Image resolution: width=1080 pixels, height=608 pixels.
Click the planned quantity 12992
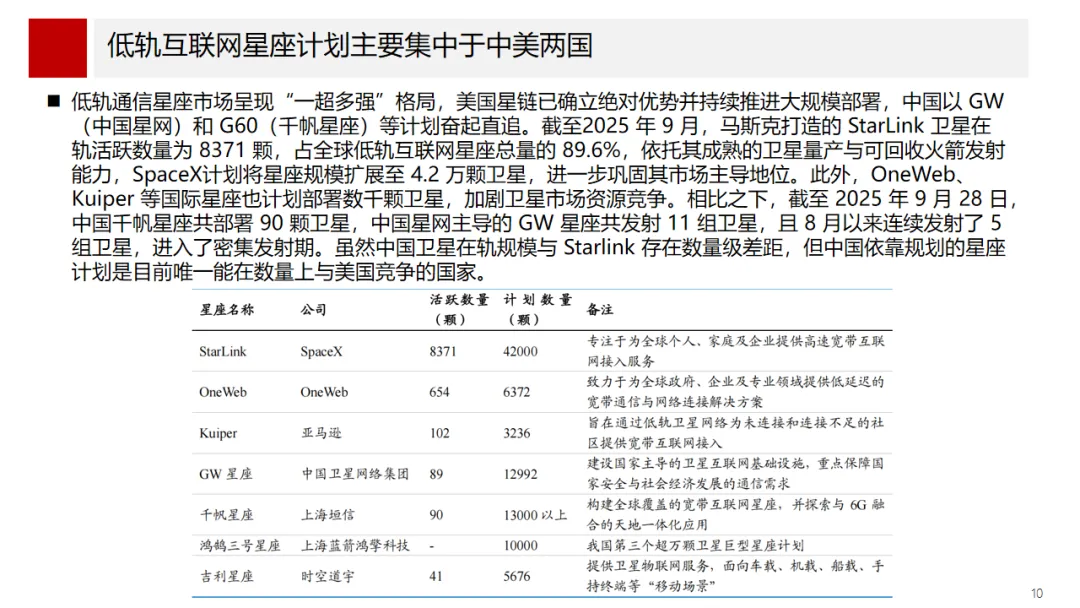coord(520,474)
